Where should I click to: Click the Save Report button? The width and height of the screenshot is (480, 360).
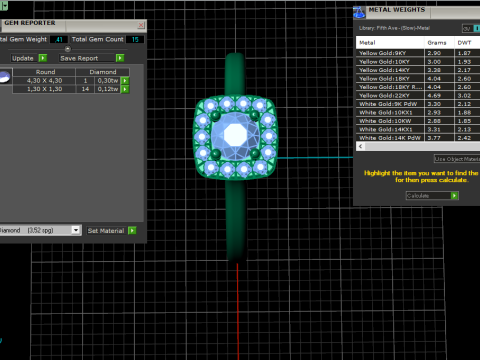[87, 58]
